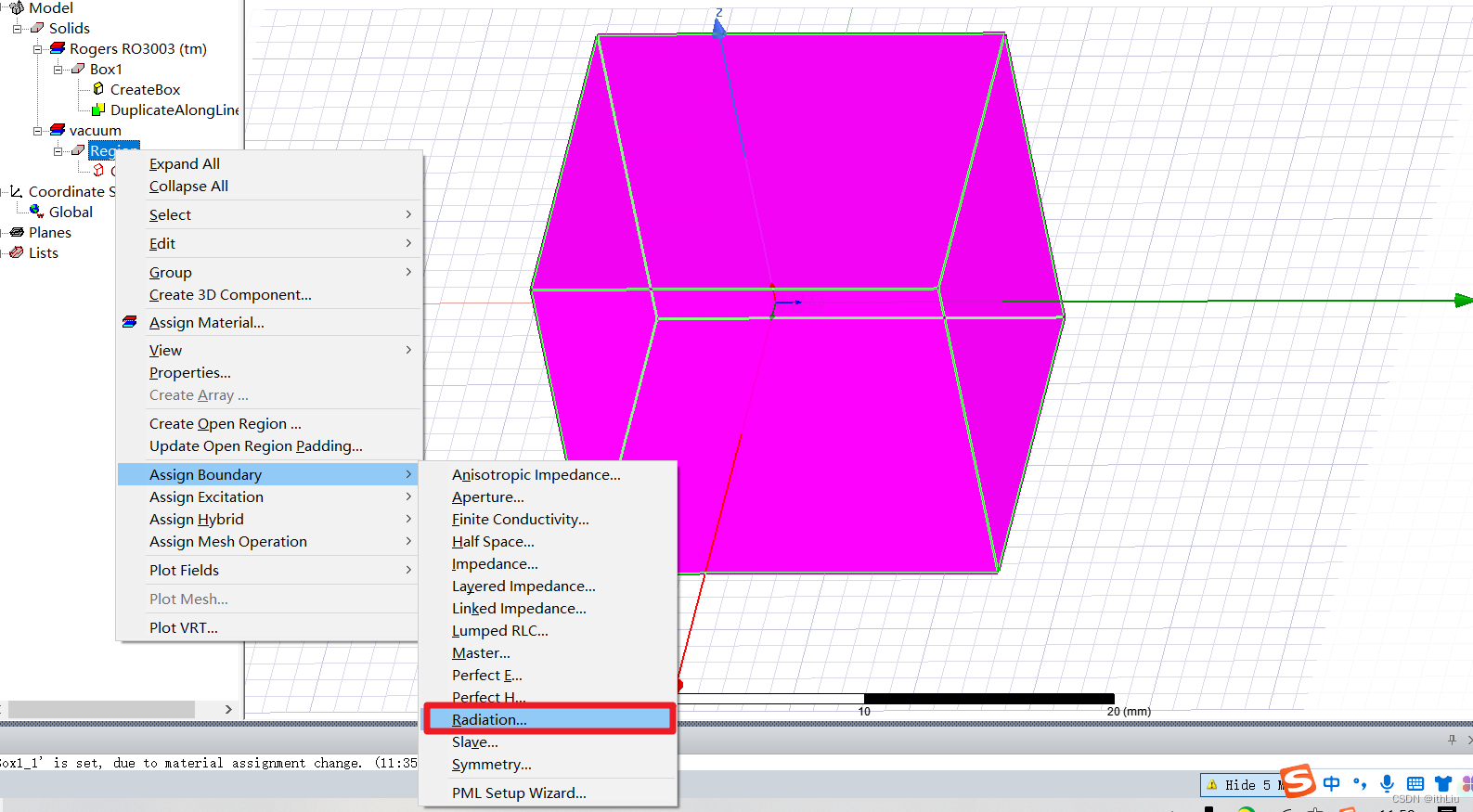1473x812 pixels.
Task: Select Assign Boundary menu entry
Action: pos(269,474)
